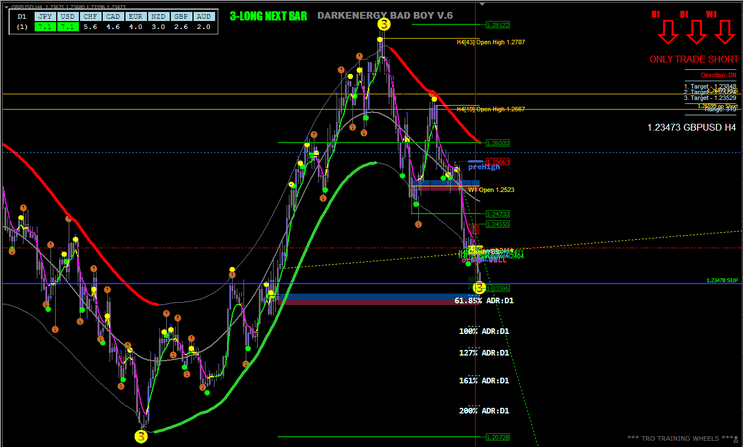Click the 1.20728 price label at bottom
Screen dimensions: 743x447
tap(497, 437)
